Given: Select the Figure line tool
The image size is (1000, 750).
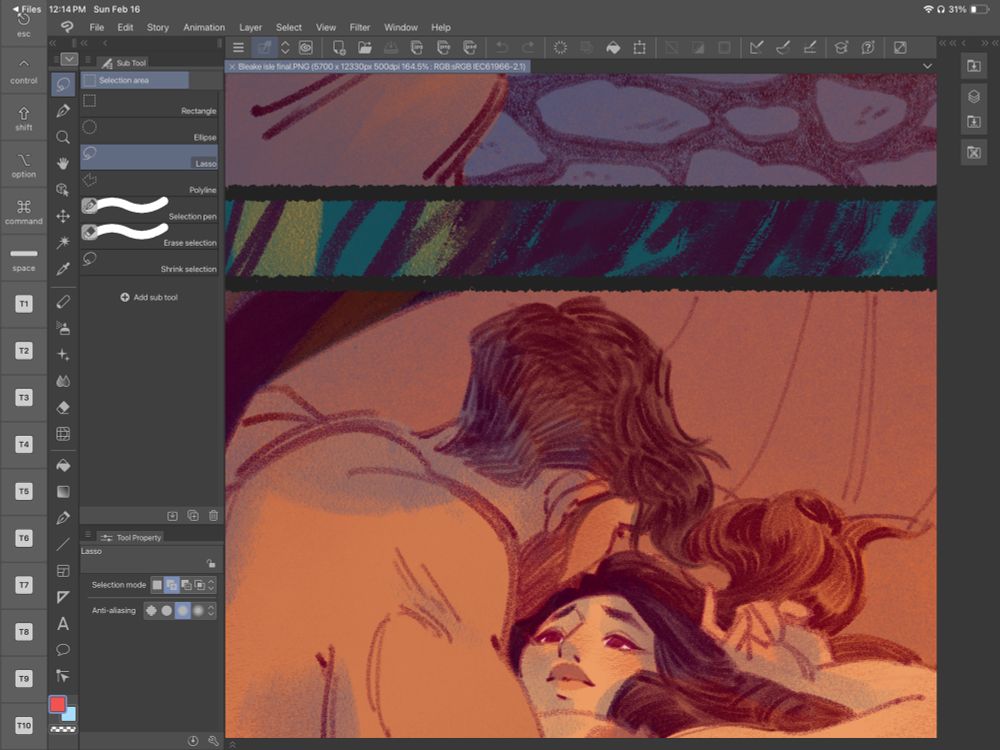Looking at the screenshot, I should click(x=62, y=545).
